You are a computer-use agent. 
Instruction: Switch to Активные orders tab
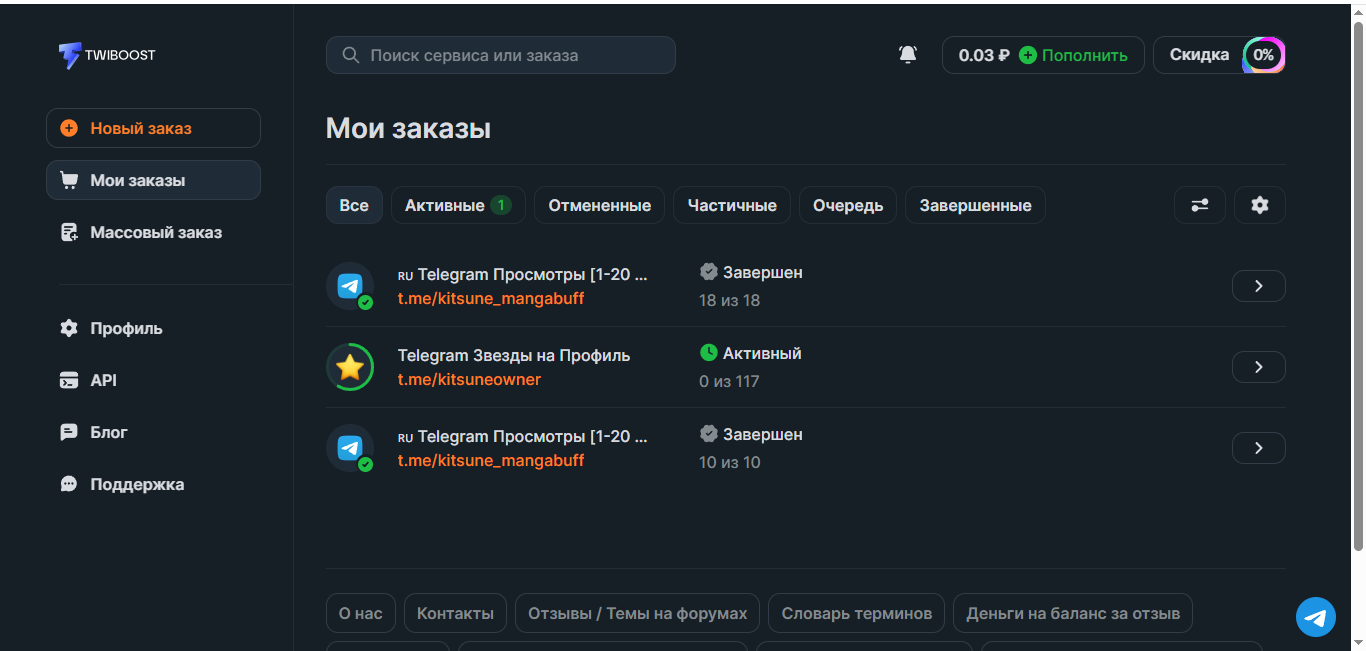coord(457,205)
